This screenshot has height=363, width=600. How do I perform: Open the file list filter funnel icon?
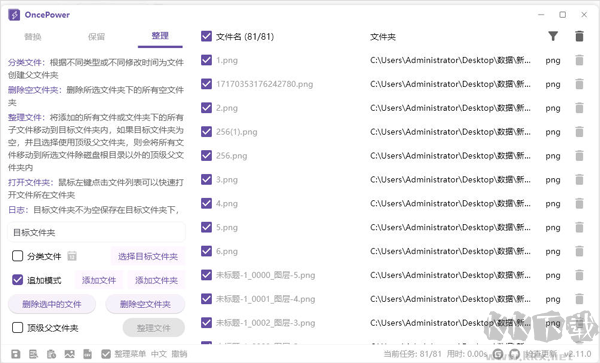coord(553,36)
